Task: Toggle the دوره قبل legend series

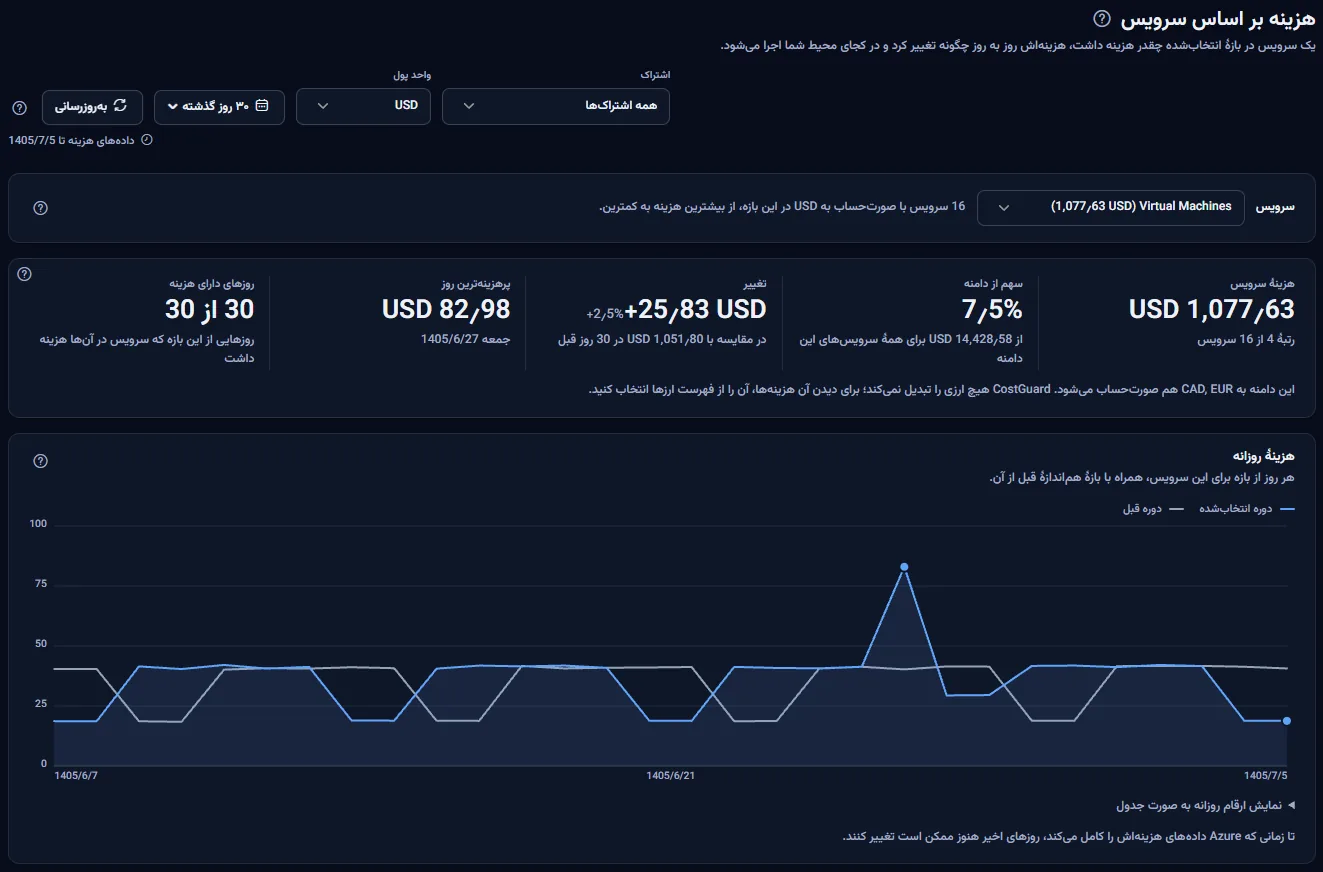Action: click(1153, 509)
